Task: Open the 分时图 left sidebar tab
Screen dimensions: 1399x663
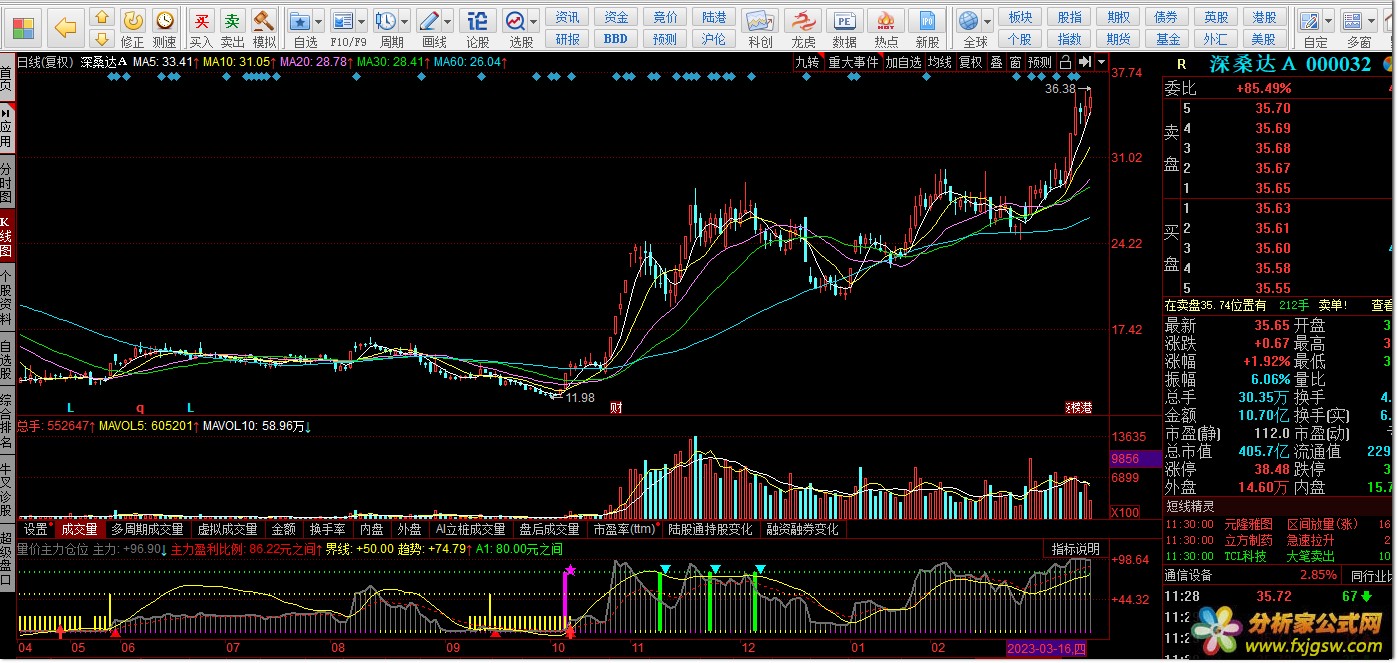Action: point(6,182)
